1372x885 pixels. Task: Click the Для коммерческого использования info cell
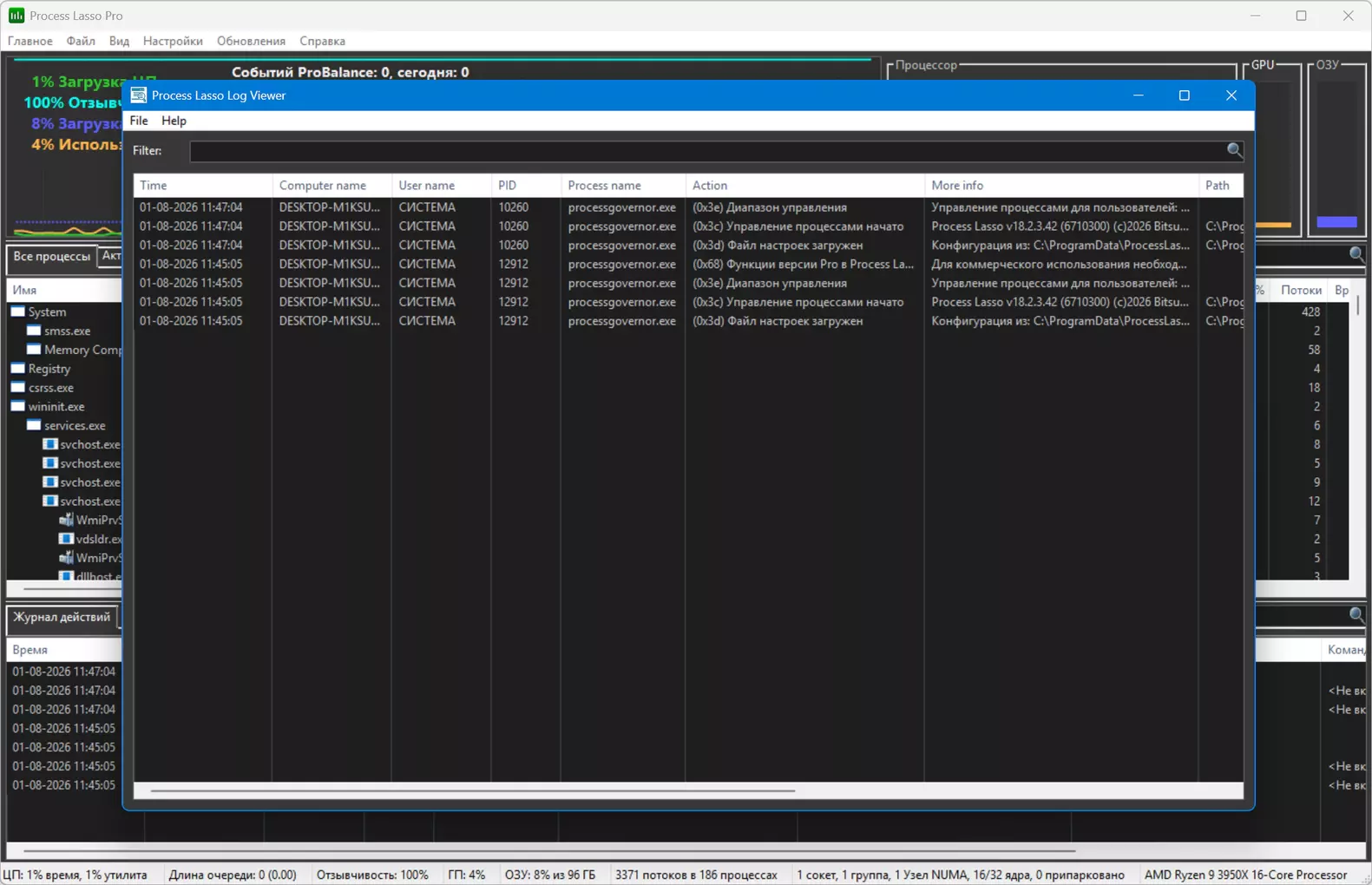click(1059, 264)
